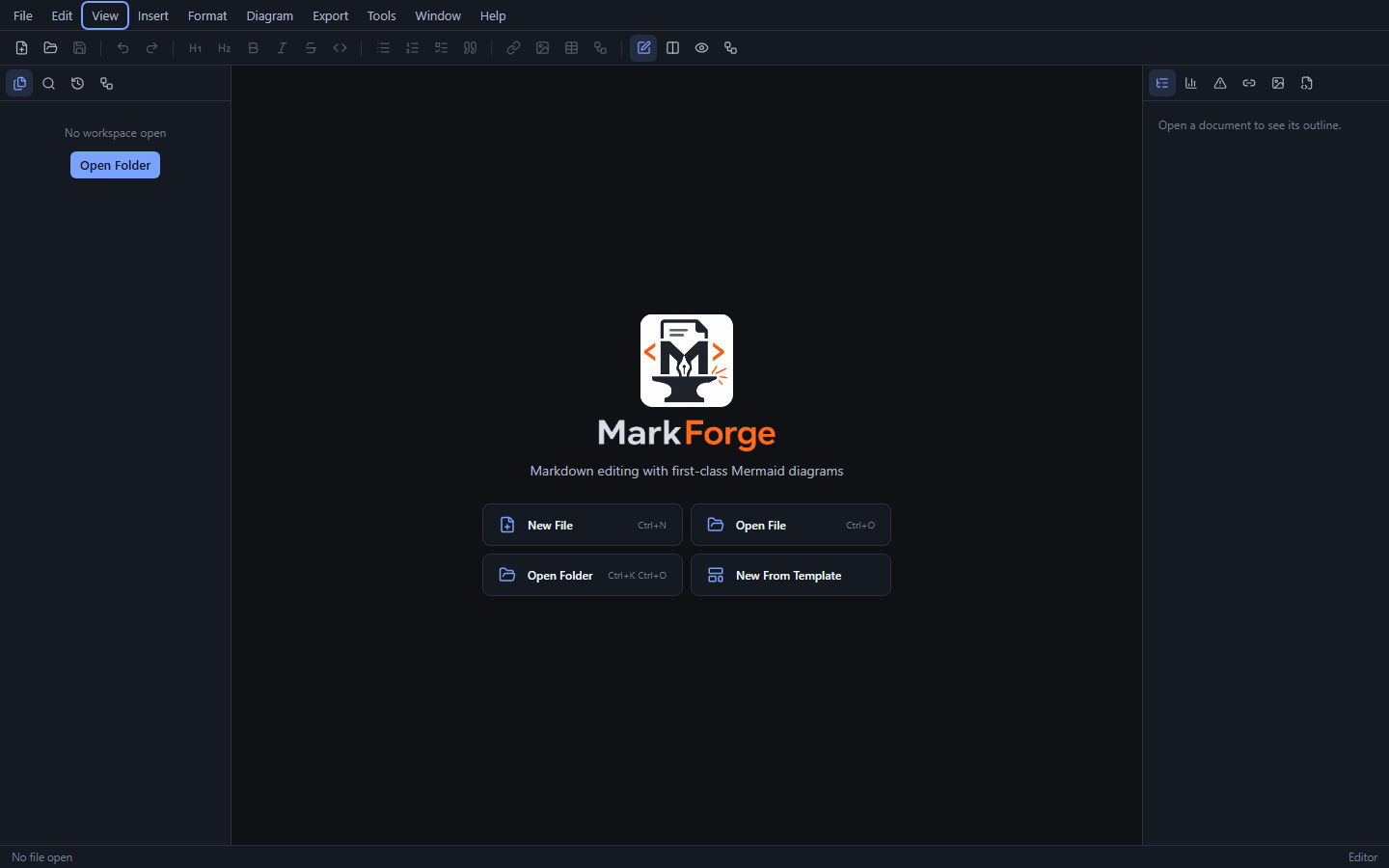Click the Open Folder welcome card

583,575
